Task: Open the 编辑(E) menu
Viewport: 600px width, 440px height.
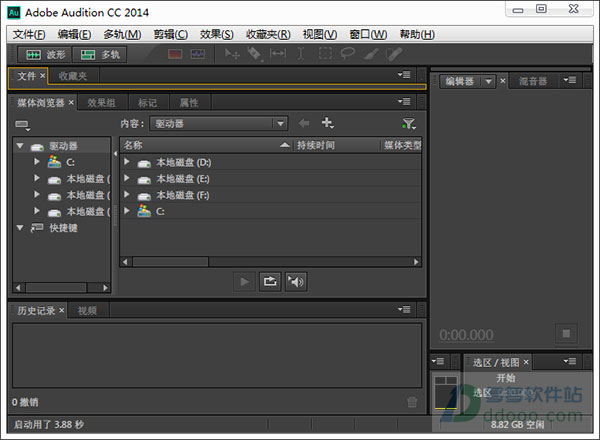Action: tap(74, 35)
